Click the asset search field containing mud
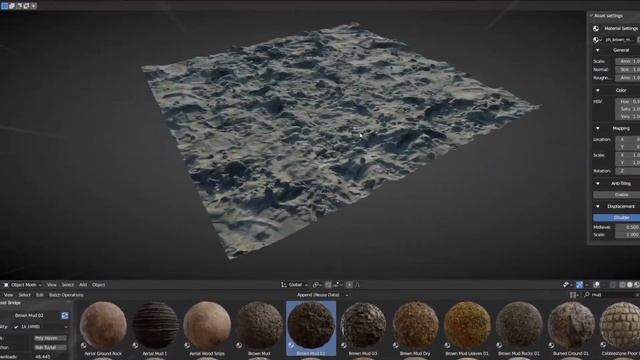Screen dimensions: 640x360 point(611,295)
